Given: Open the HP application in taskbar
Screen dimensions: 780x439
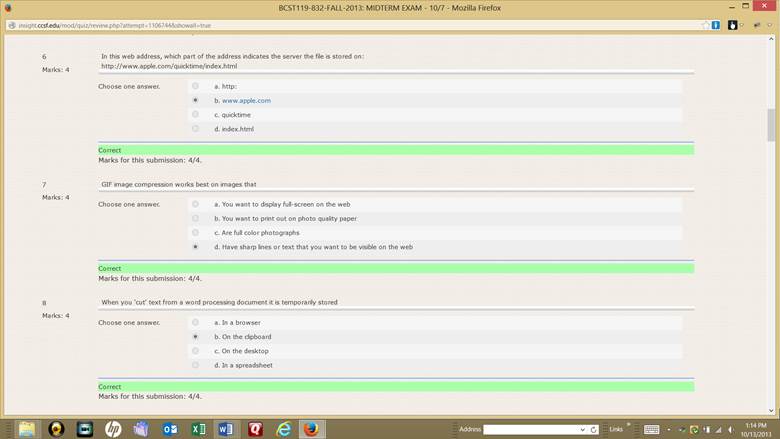Looking at the screenshot, I should click(x=113, y=428).
